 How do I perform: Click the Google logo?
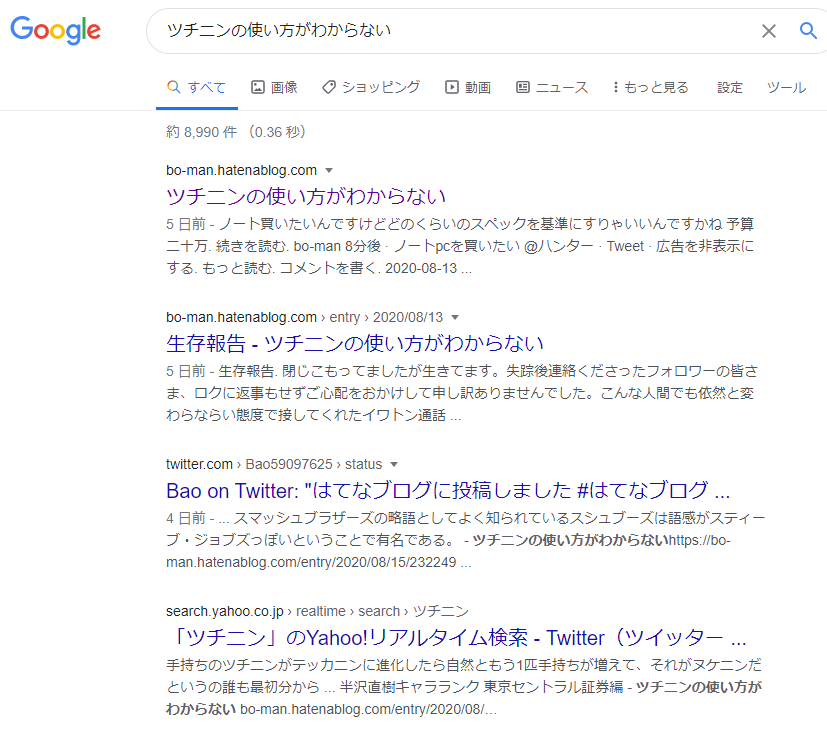pos(55,30)
